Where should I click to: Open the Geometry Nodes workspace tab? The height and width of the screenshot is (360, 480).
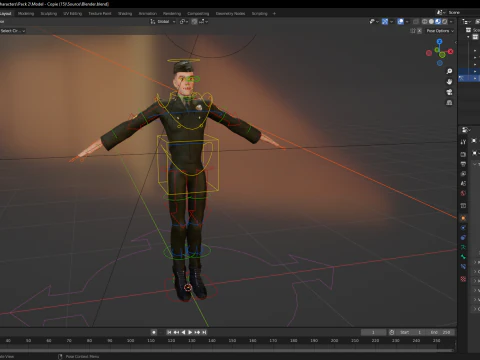click(x=230, y=14)
